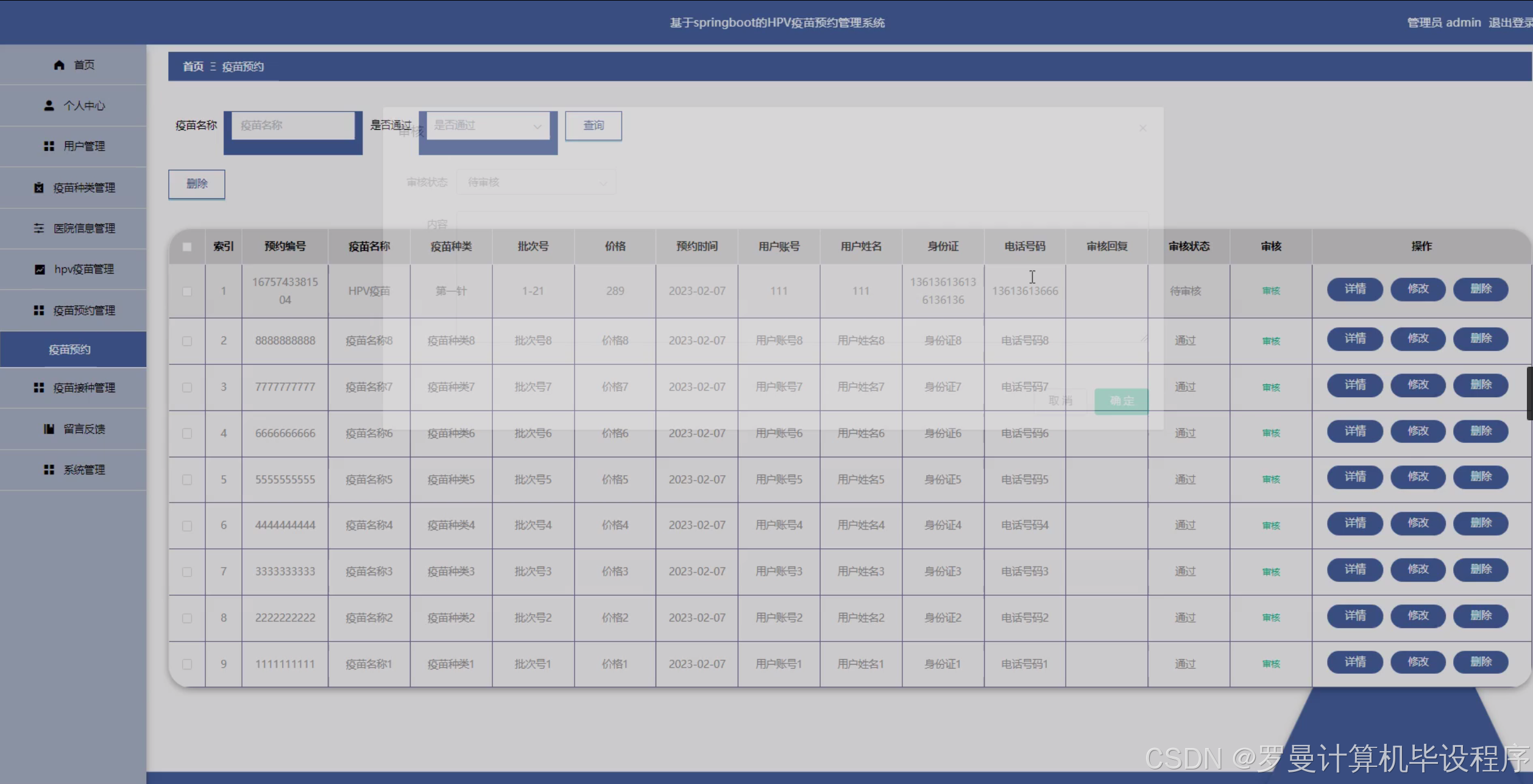Viewport: 1533px width, 784px height.
Task: Click the grid icon beside 用户管理
Action: (49, 146)
